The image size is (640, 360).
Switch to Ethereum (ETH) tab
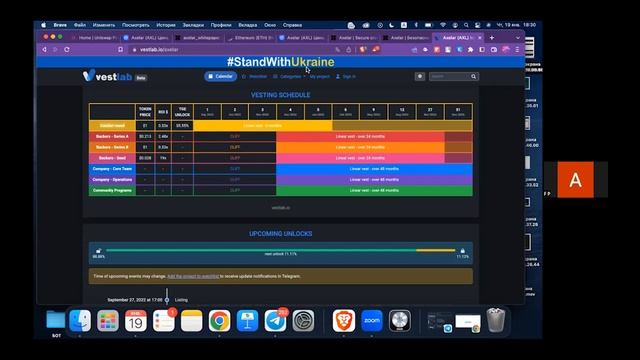point(251,38)
